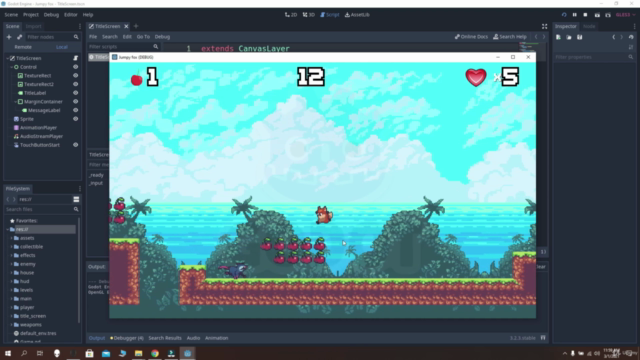640x360 pixels.
Task: Expand the title_screen folder
Action: 11,316
